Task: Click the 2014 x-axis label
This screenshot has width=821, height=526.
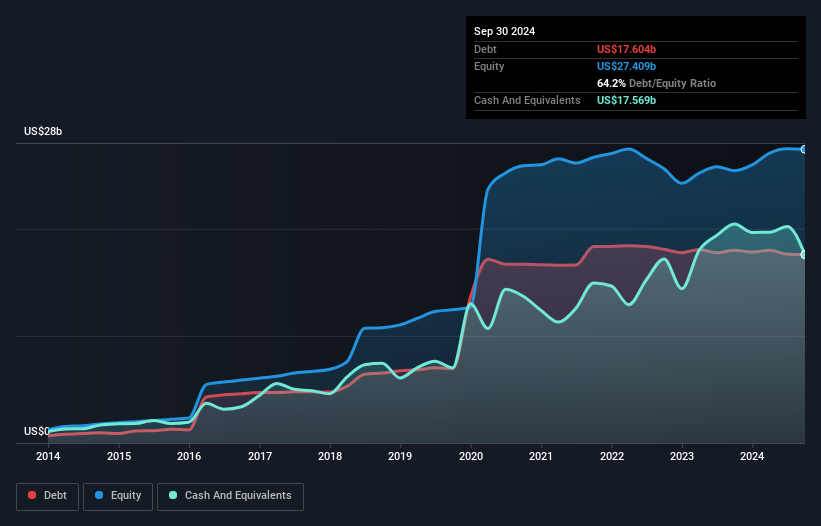Action: 48,456
